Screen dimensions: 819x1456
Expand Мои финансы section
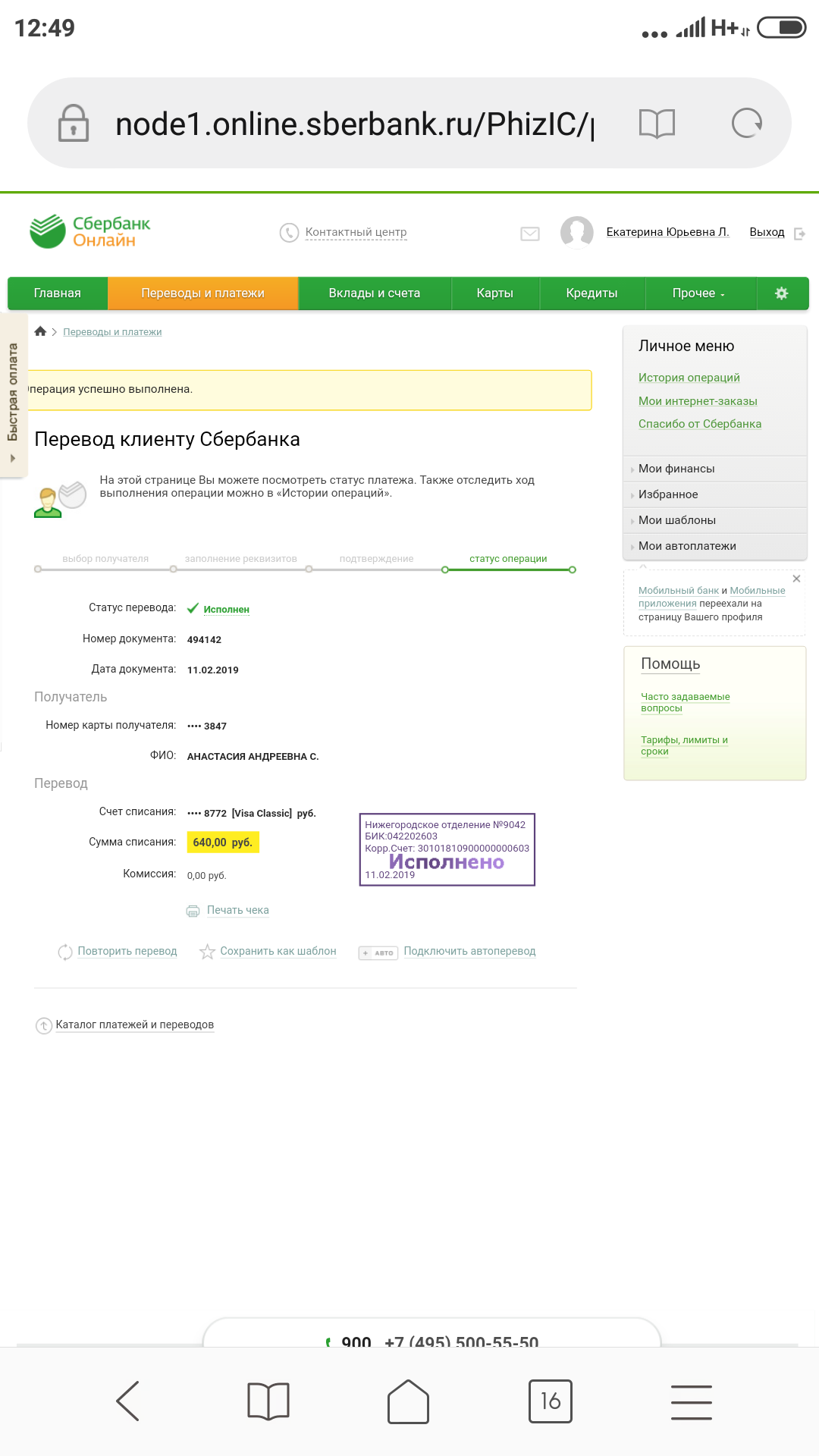(714, 469)
